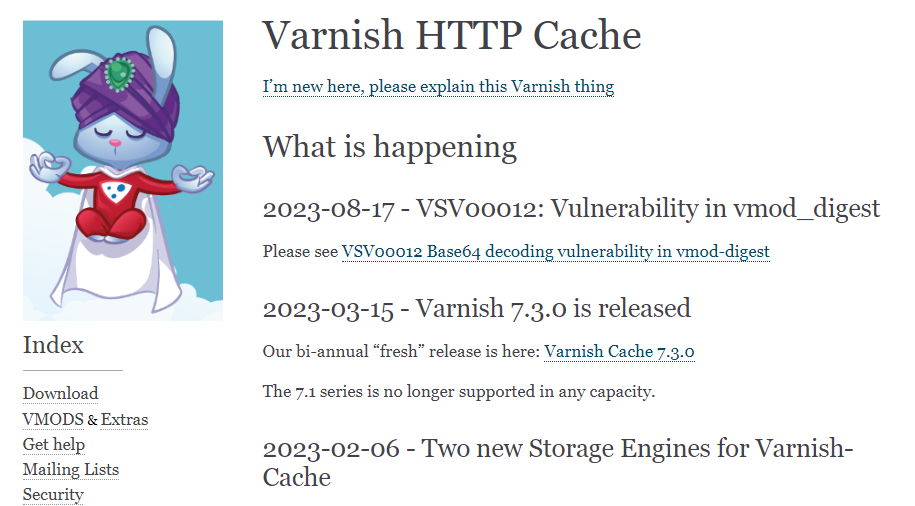The image size is (915, 506).
Task: Navigate to the Security page
Action: click(x=53, y=494)
